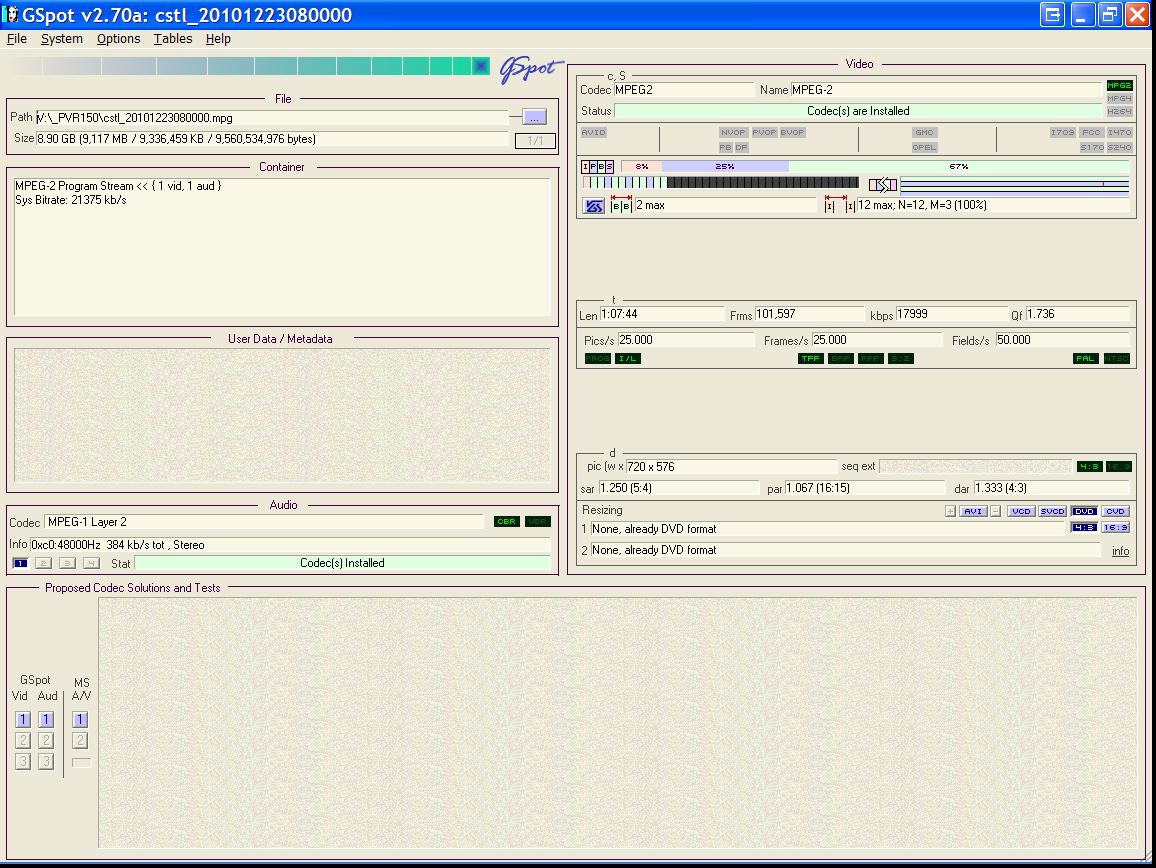Screen dimensions: 1156x868
Task: Select audio stream 1
Action: tap(20, 563)
